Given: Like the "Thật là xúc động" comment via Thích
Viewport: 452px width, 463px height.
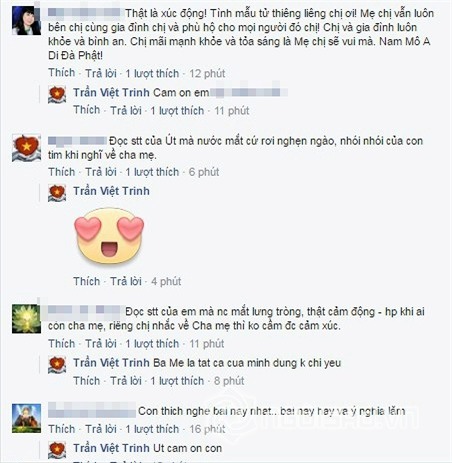Looking at the screenshot, I should (62, 73).
